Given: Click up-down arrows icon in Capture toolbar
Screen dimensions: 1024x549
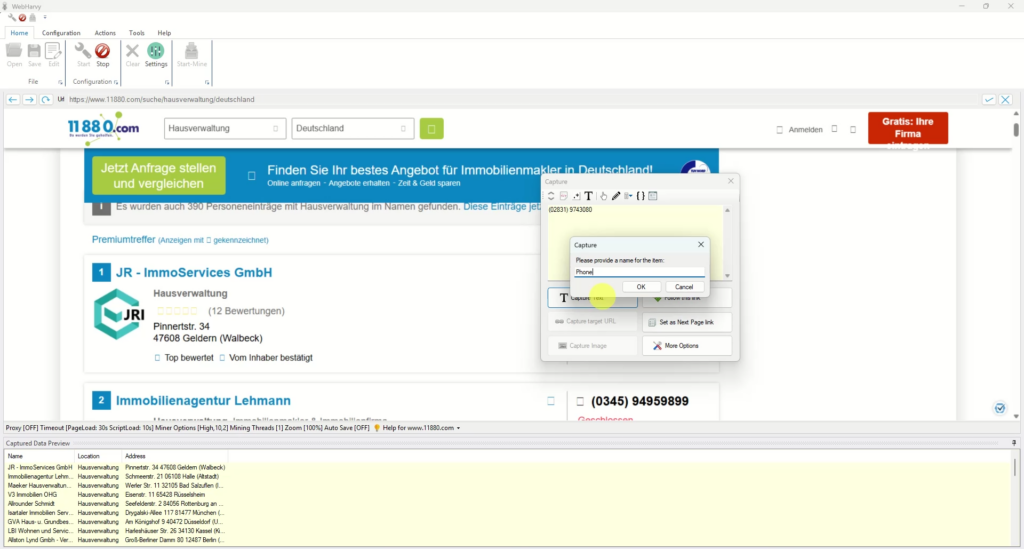Looking at the screenshot, I should tap(551, 196).
